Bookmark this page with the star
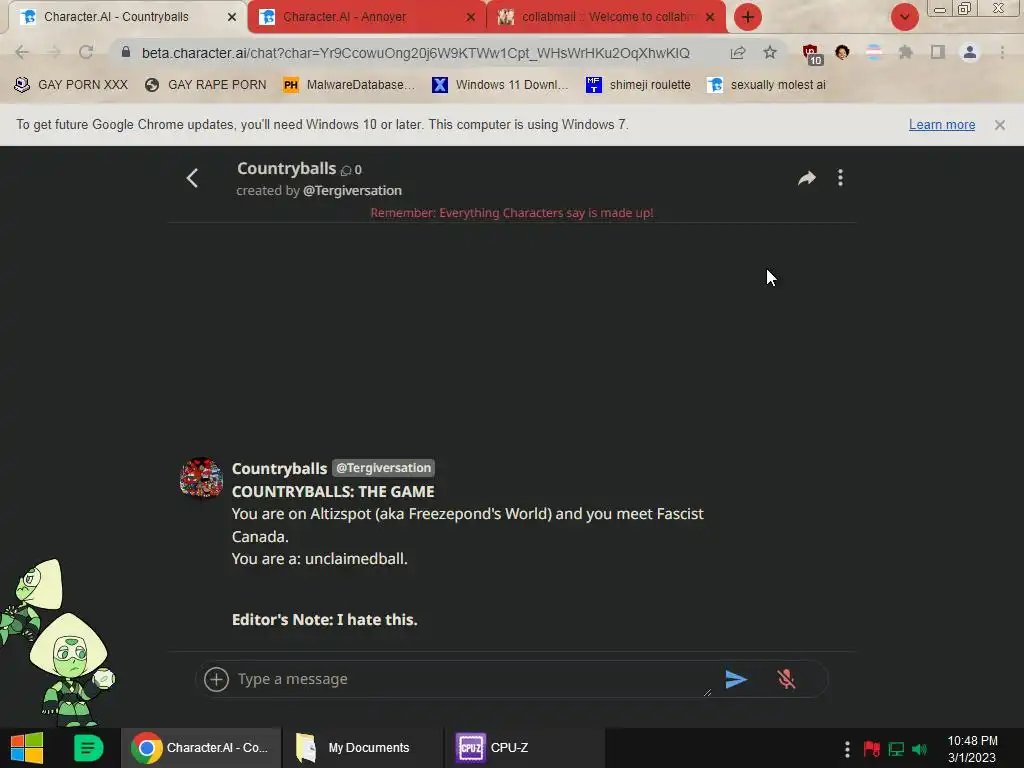Viewport: 1024px width, 768px height. [770, 52]
